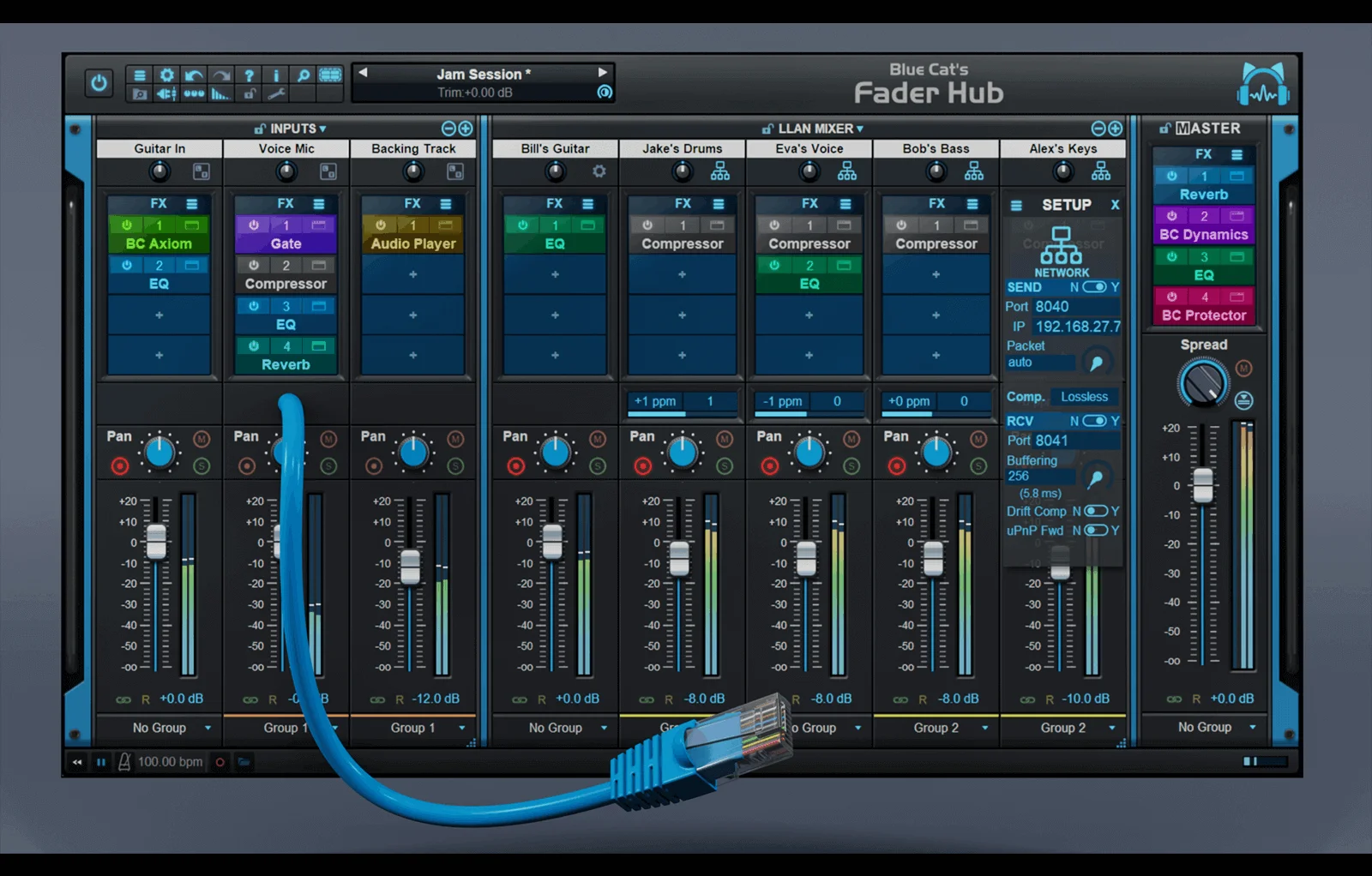Open Master FX chain menu

click(x=1237, y=154)
